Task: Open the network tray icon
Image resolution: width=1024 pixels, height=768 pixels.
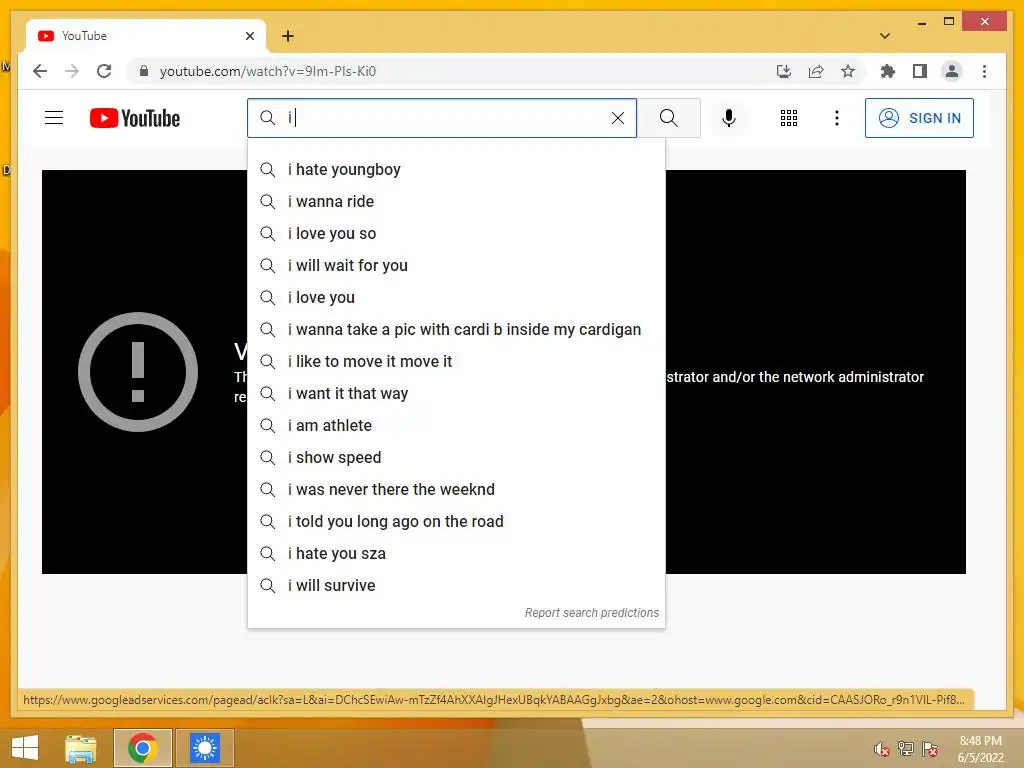Action: click(x=906, y=749)
